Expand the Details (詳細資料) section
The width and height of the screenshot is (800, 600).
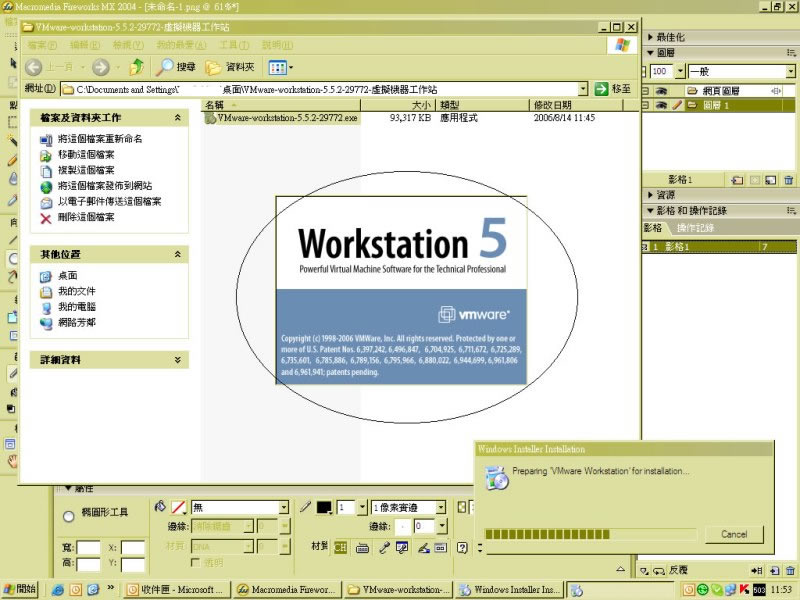point(178,360)
